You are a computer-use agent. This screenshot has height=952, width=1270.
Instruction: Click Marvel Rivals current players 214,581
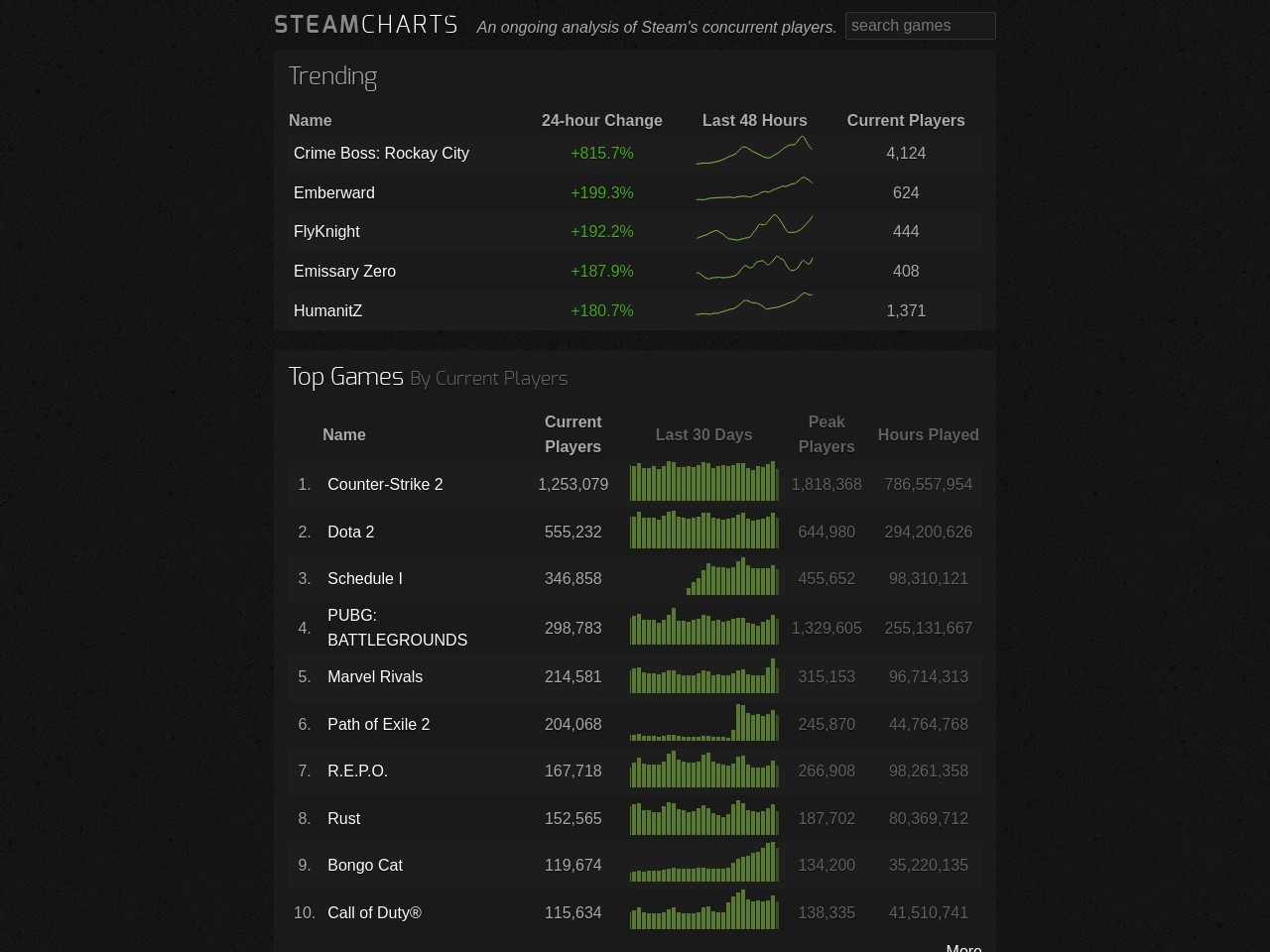click(x=572, y=676)
